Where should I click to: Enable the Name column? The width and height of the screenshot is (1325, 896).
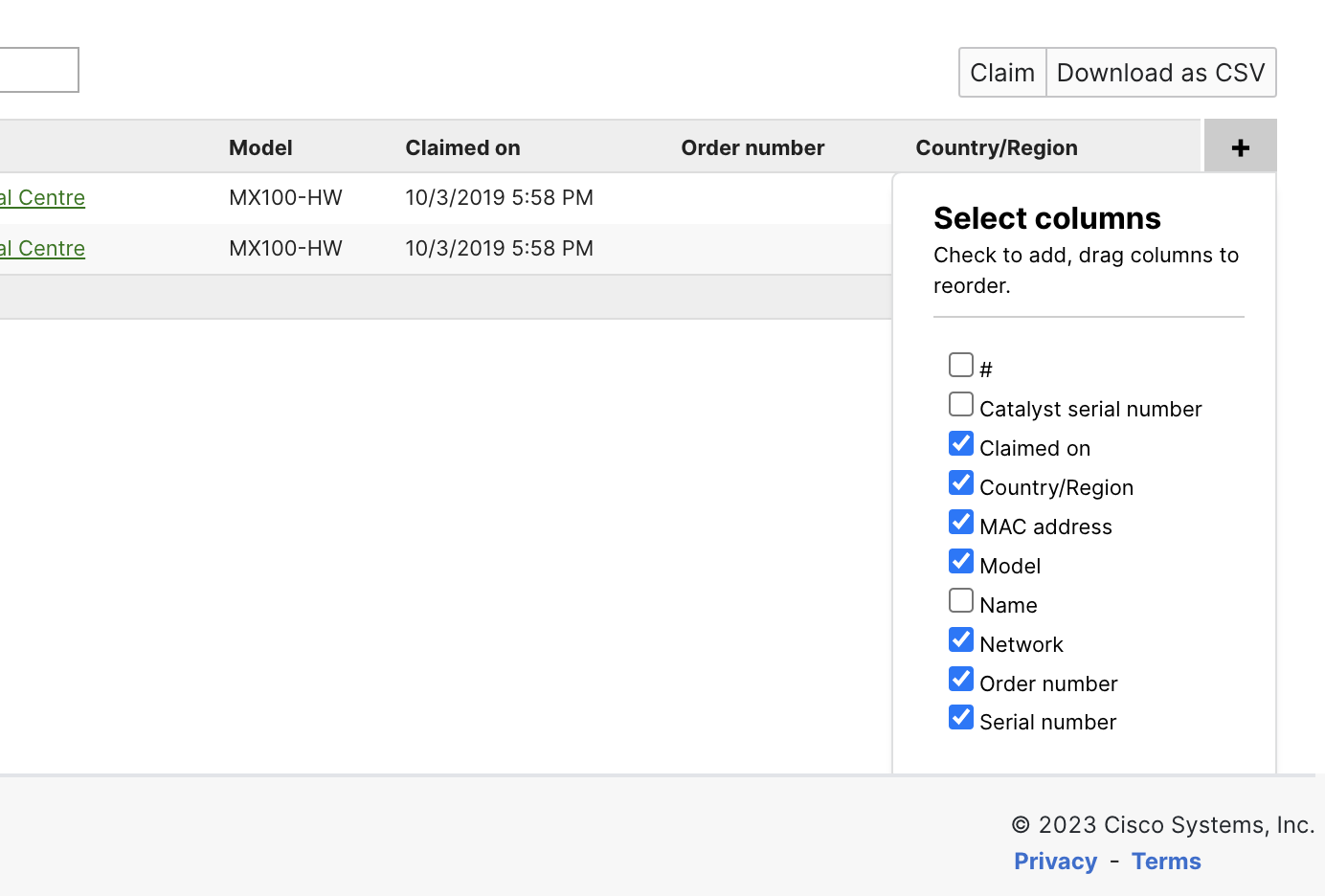(960, 600)
